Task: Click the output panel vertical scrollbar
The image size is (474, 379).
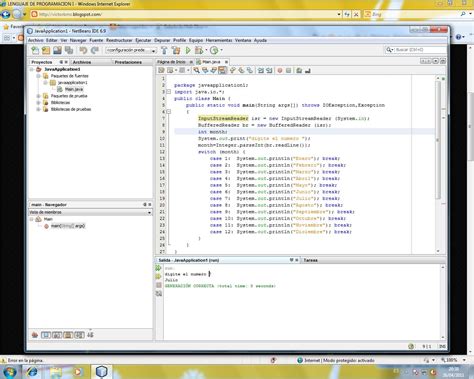Action: click(x=443, y=302)
